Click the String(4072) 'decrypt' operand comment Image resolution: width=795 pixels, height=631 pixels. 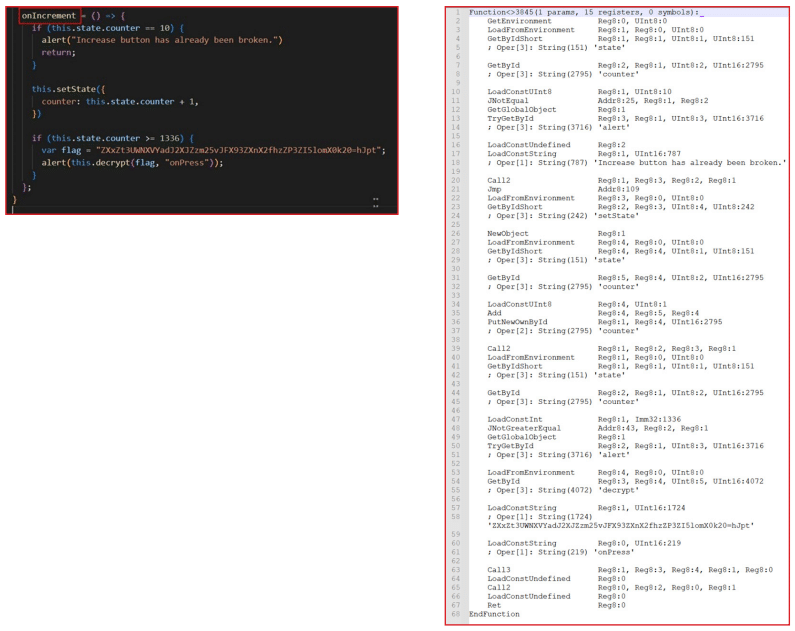tap(563, 490)
